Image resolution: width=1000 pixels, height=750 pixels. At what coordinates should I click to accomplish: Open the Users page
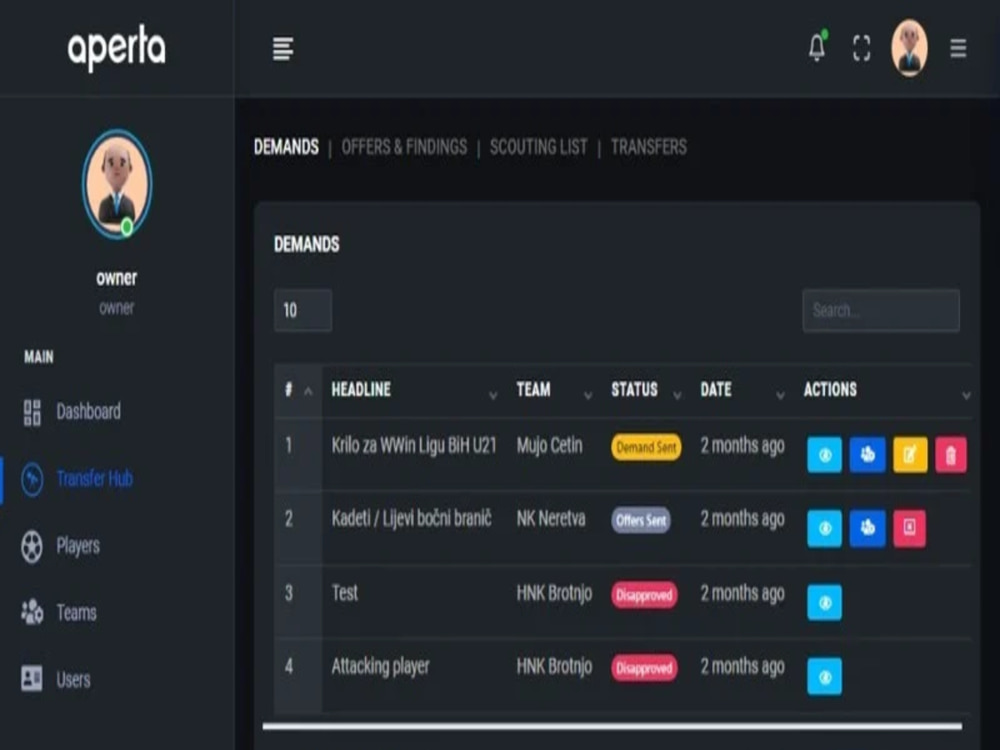73,680
